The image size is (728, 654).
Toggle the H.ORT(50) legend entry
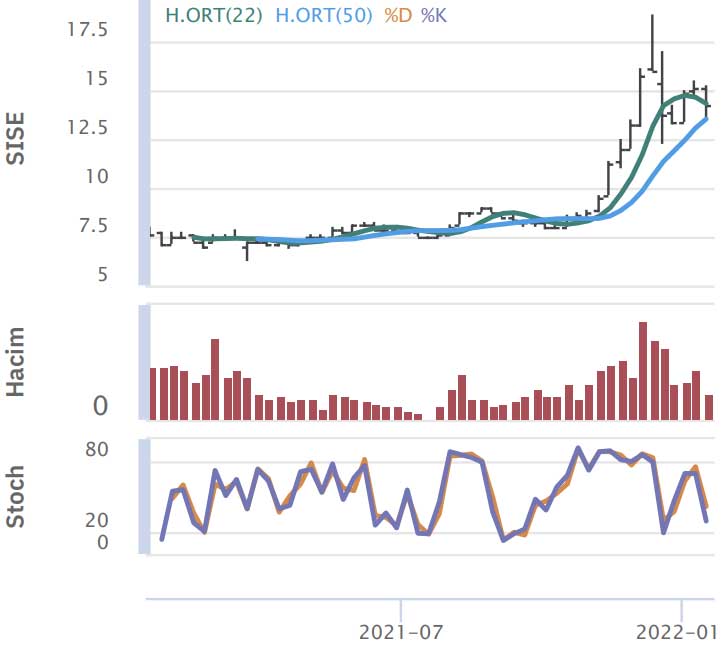(324, 16)
